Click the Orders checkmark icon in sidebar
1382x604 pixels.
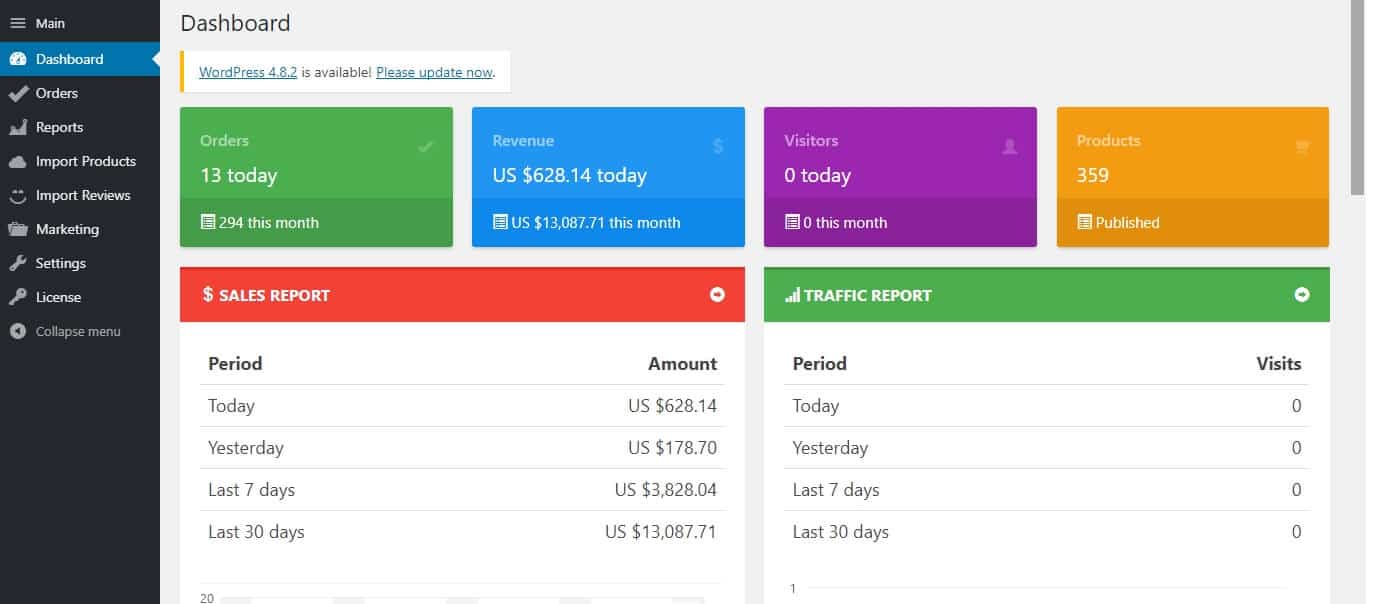17,93
